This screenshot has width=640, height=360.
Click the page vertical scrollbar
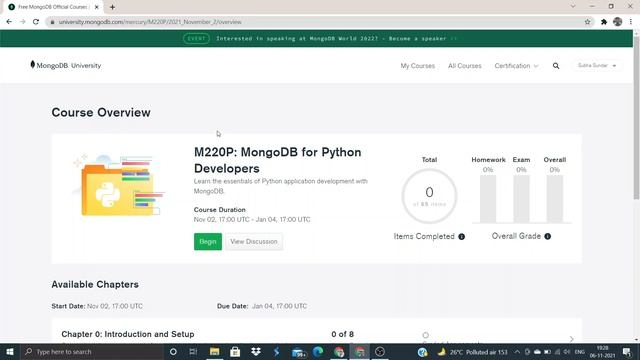(x=636, y=118)
